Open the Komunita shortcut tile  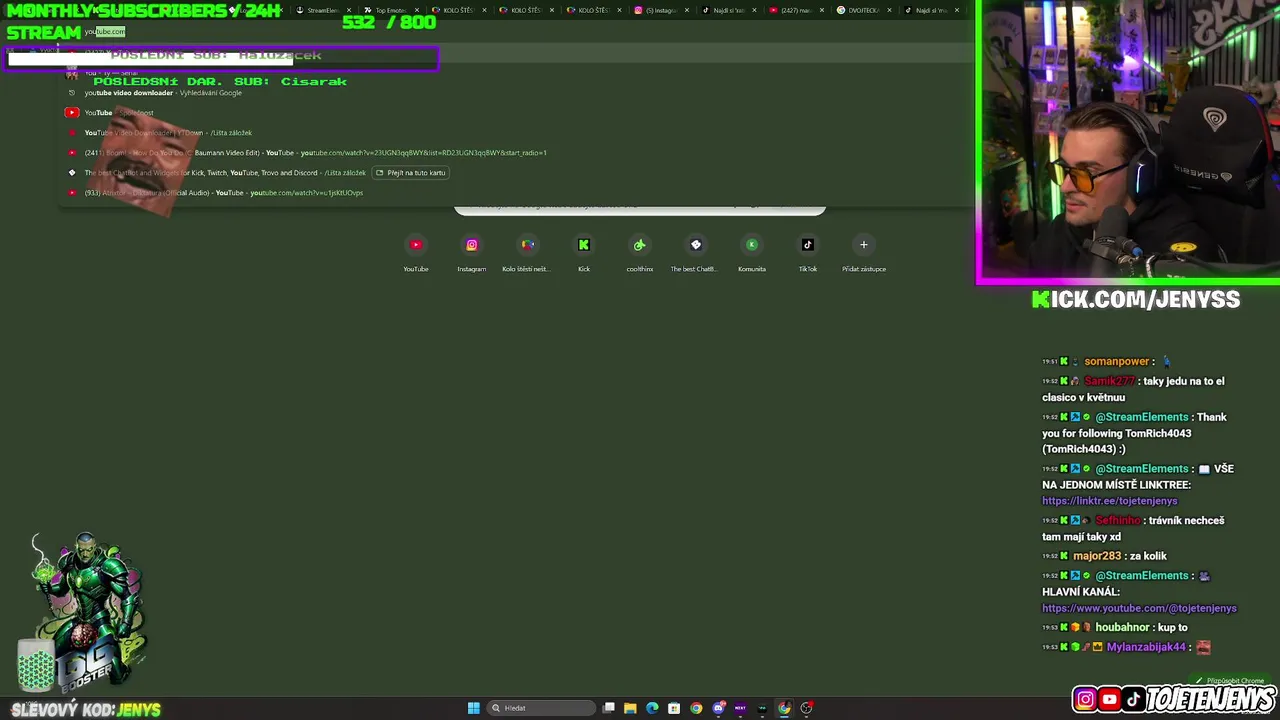752,253
